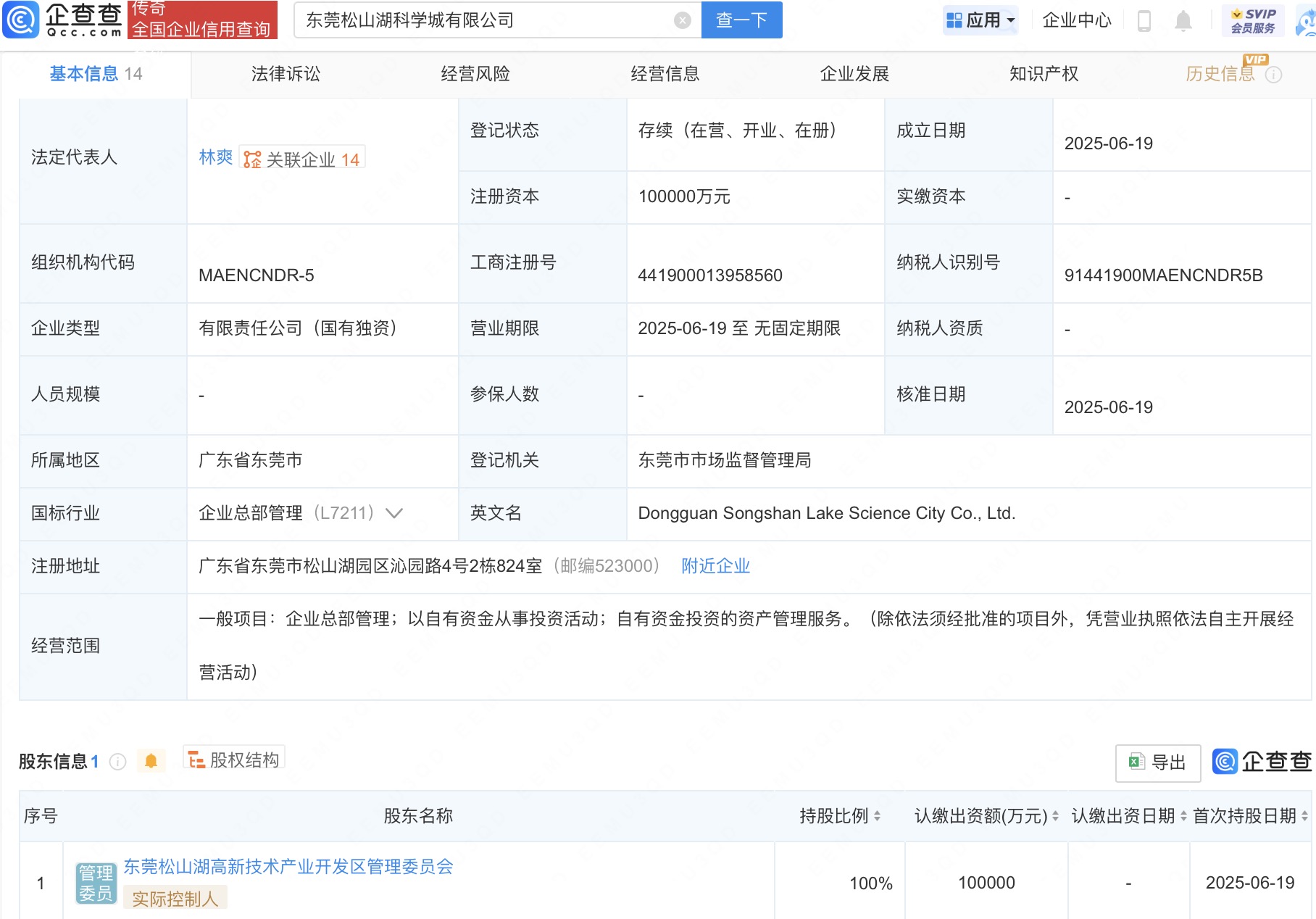
Task: Switch to 知识产权 tab
Action: pos(1044,74)
